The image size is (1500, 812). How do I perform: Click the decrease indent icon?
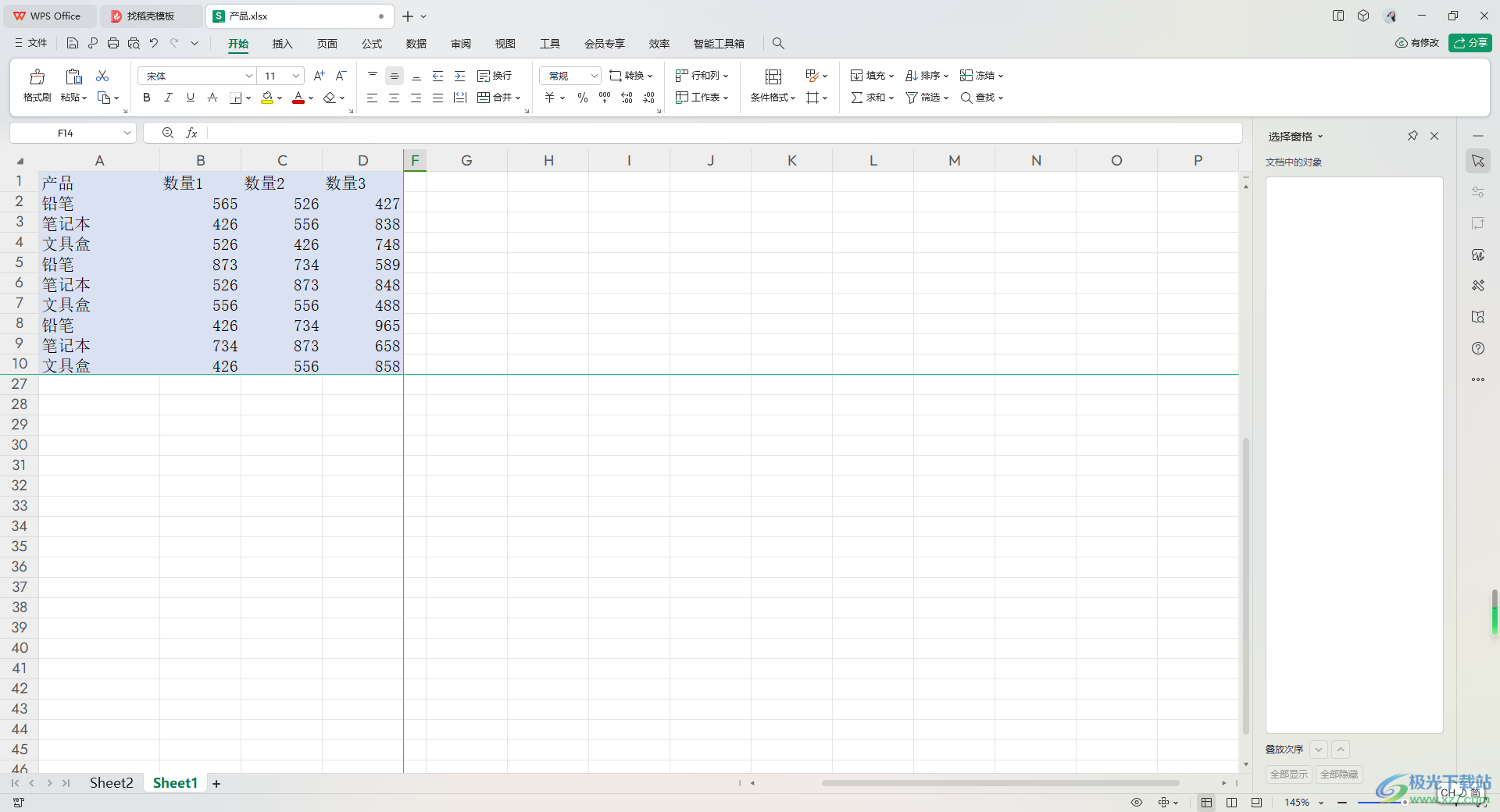click(438, 76)
